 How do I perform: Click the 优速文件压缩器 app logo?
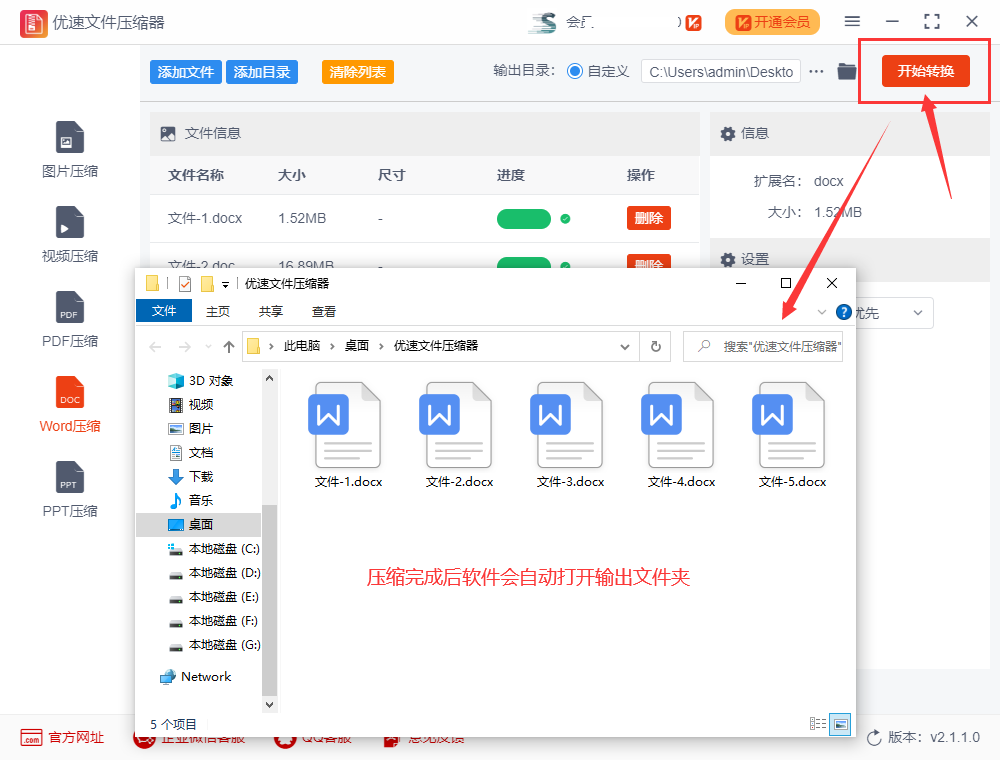[x=33, y=23]
